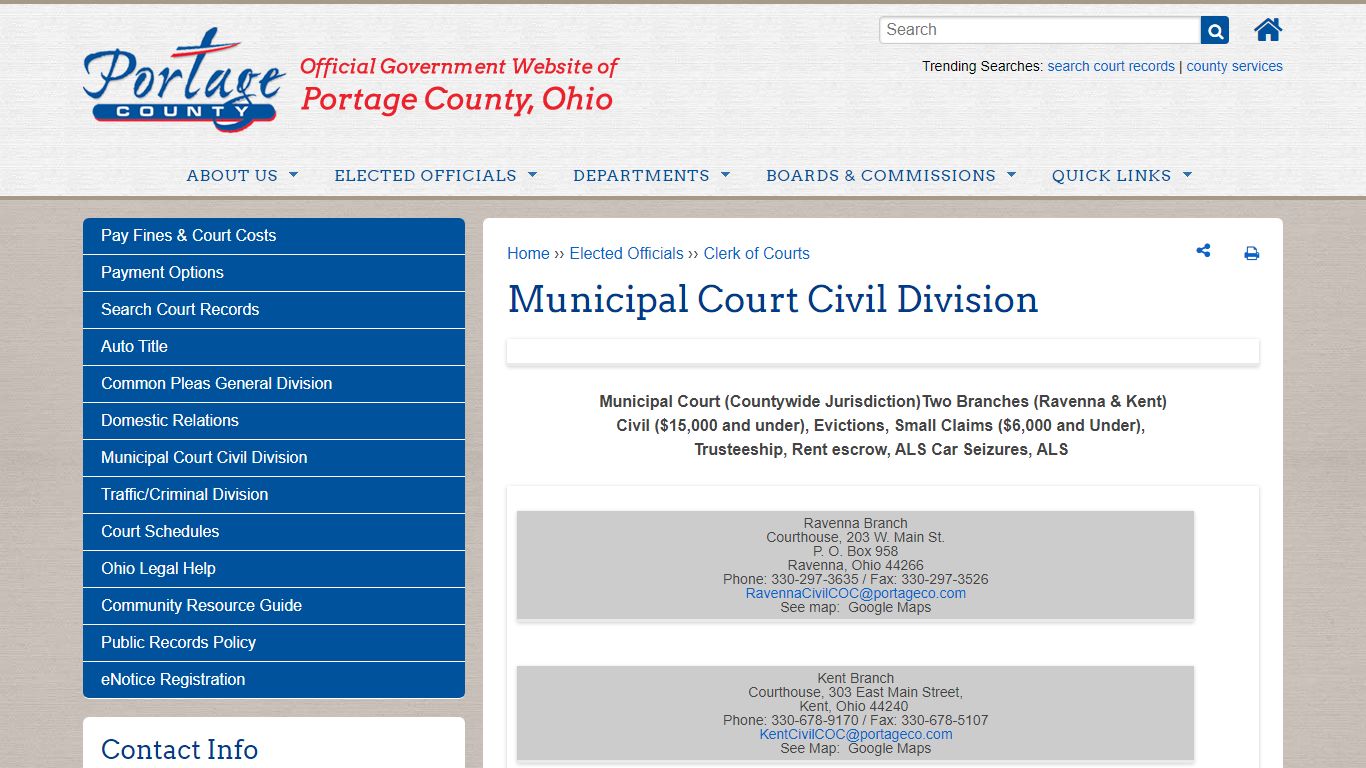
Task: Click Ravenna phone number 330-297-3635
Action: (815, 579)
